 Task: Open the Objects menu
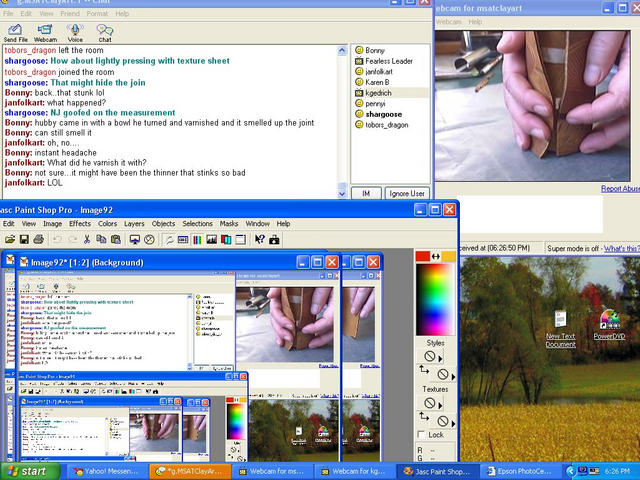[163, 224]
